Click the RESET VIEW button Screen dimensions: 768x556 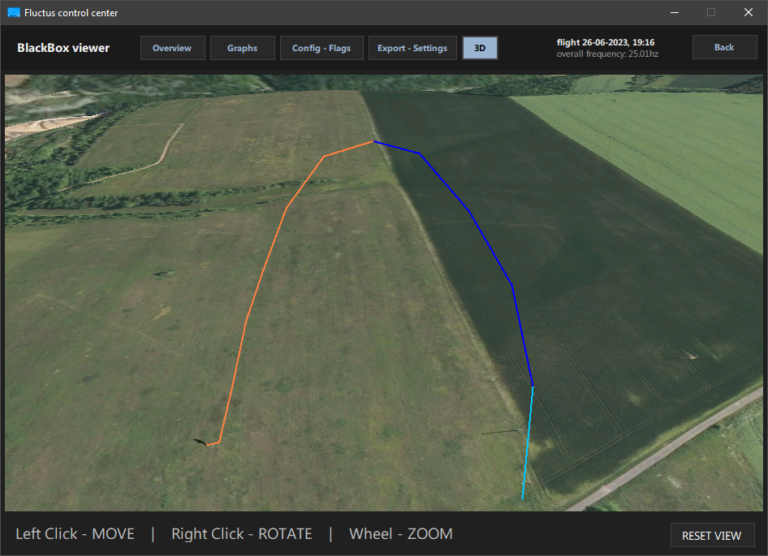coord(711,535)
